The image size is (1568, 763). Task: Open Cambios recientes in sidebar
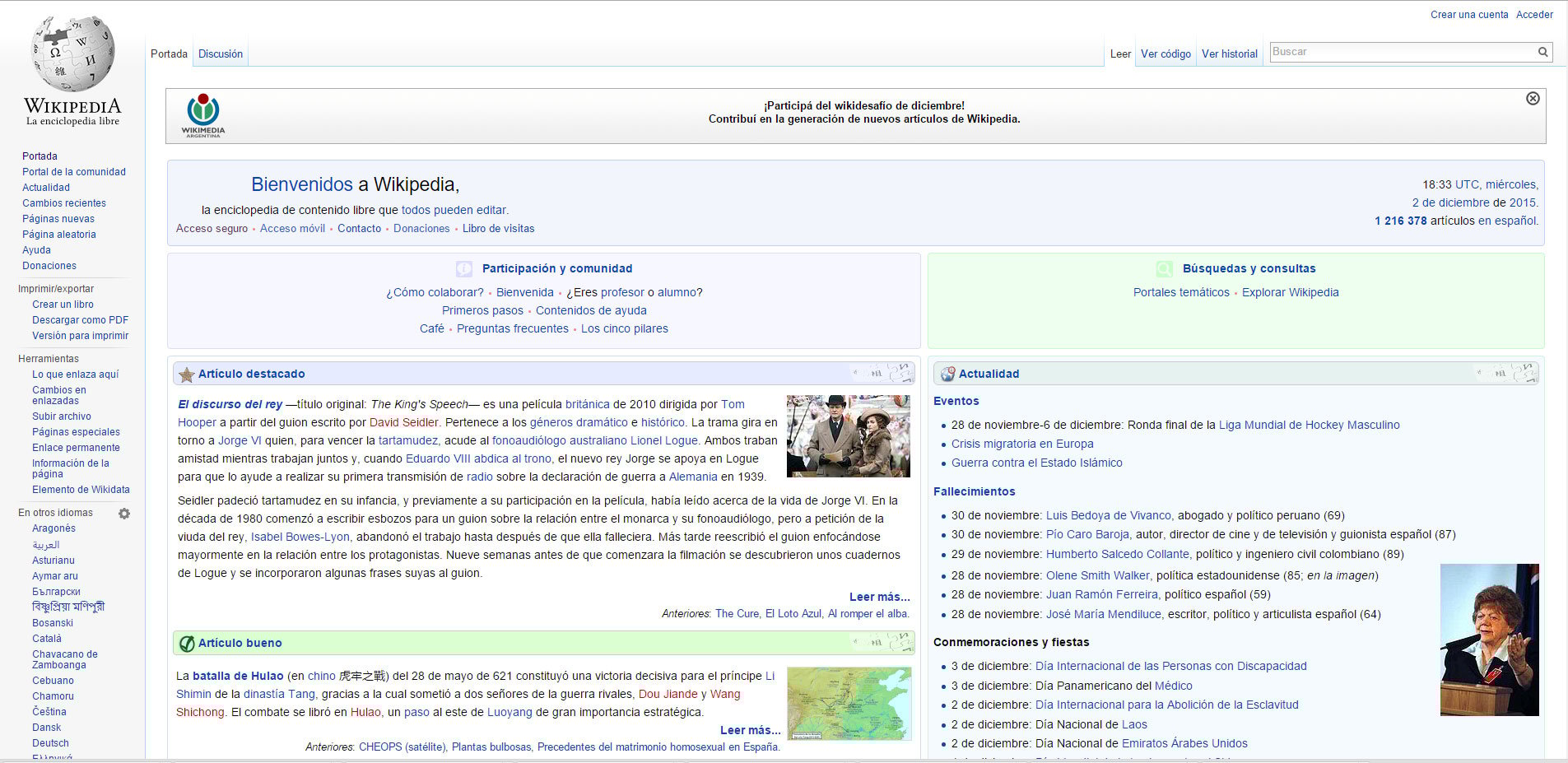(64, 203)
